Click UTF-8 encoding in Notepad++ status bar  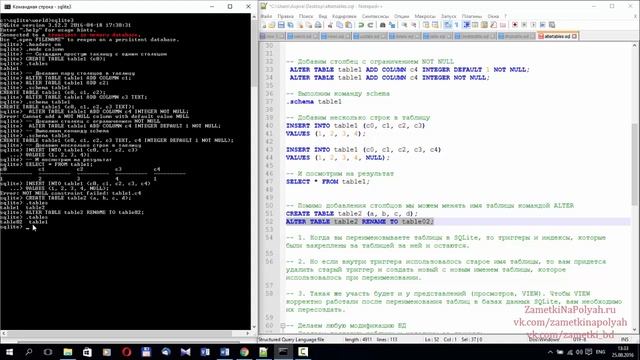pyautogui.click(x=580, y=340)
